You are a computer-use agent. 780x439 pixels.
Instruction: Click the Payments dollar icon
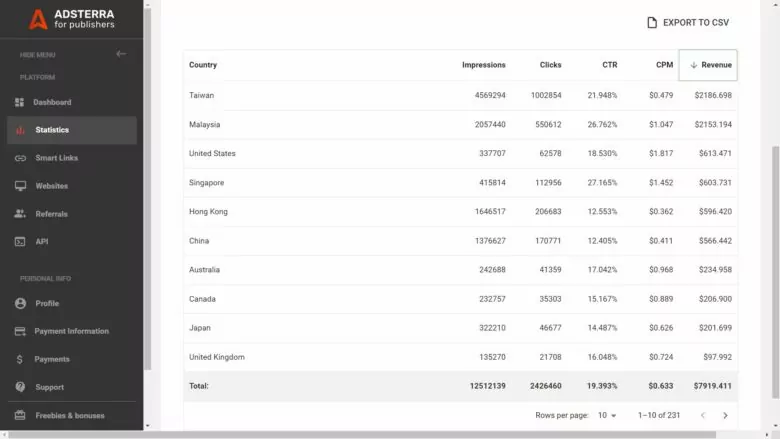(x=19, y=359)
